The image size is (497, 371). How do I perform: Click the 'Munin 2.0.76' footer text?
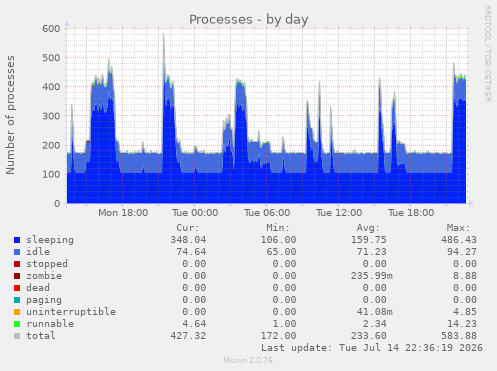click(248, 360)
